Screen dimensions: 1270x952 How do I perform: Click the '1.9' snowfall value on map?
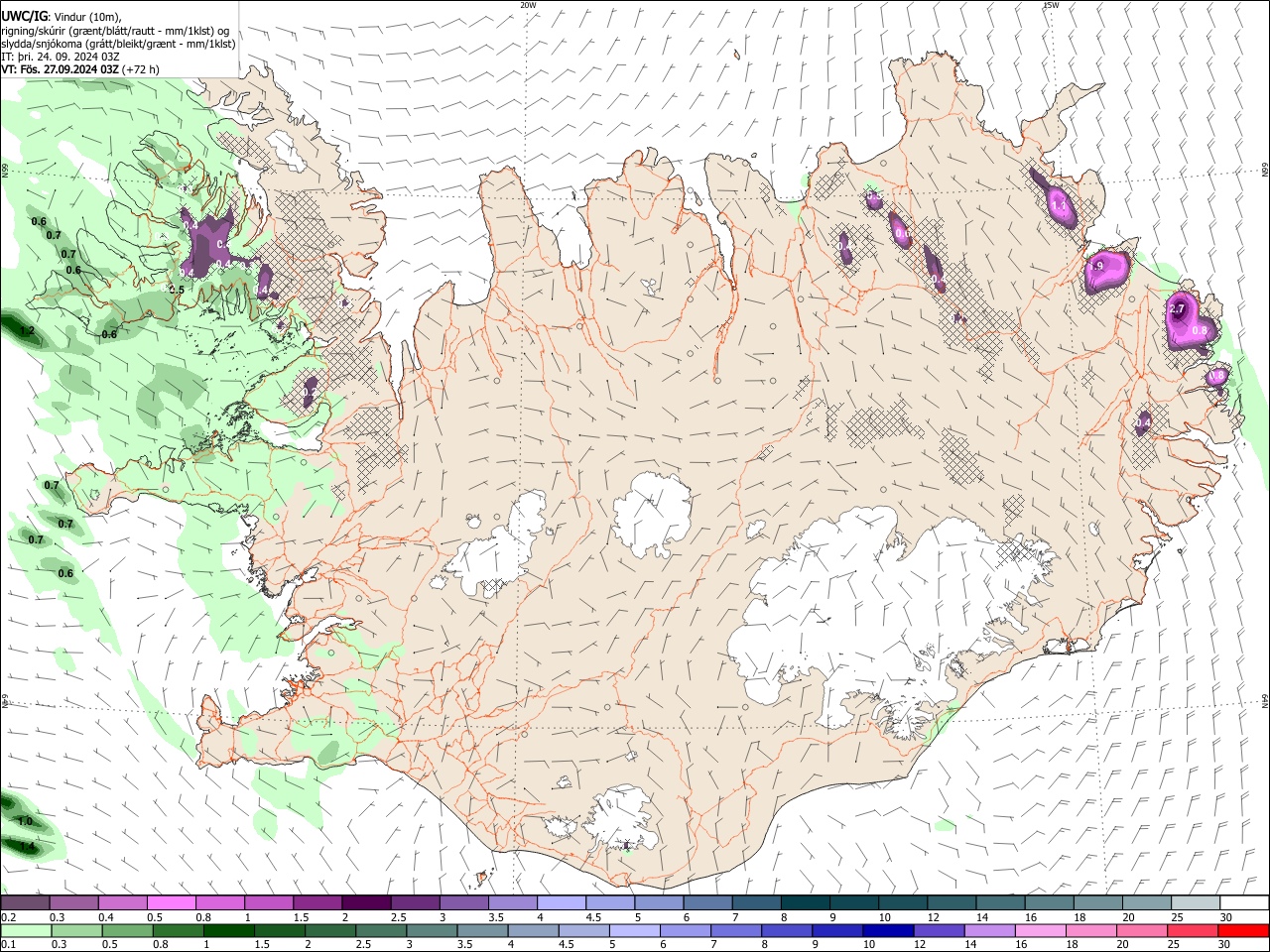(x=1096, y=266)
